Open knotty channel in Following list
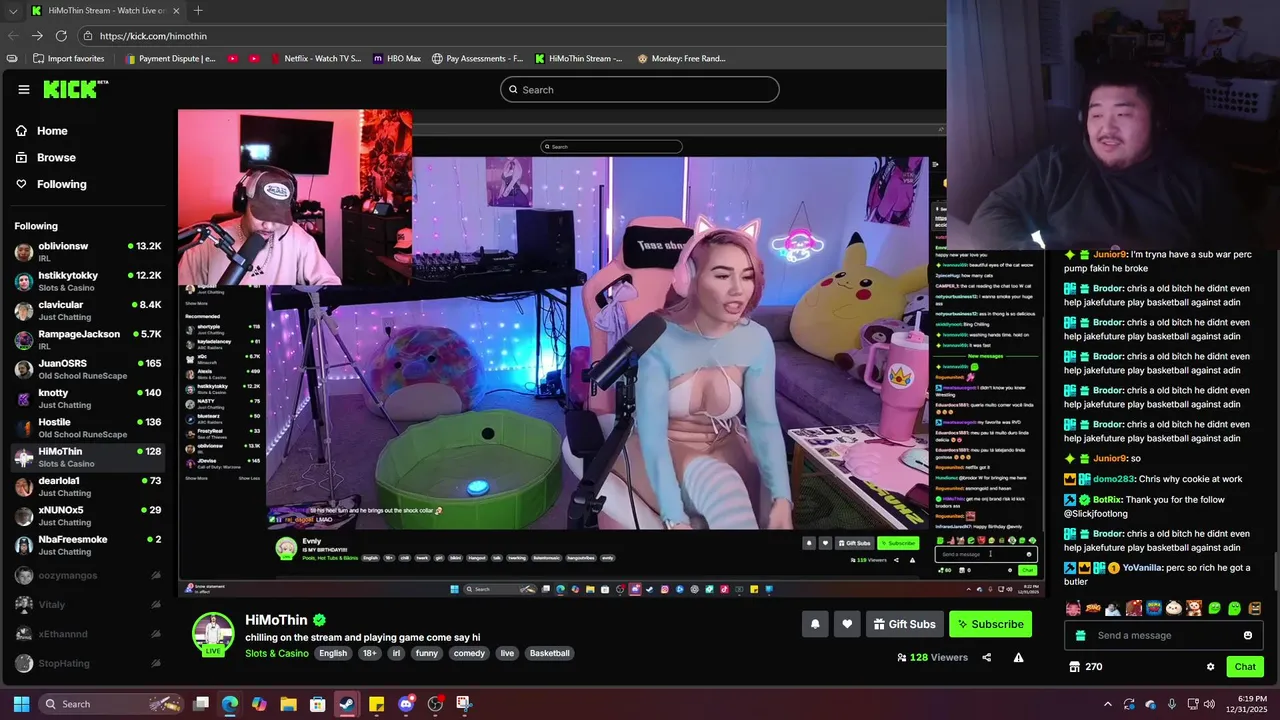This screenshot has width=1280, height=720. point(88,399)
